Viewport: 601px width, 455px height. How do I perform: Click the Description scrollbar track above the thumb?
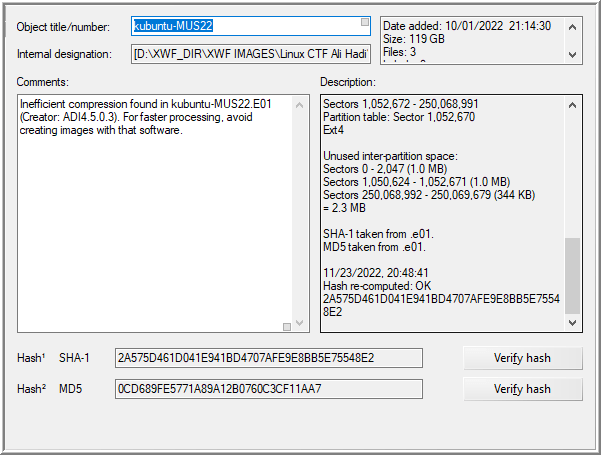click(x=572, y=170)
